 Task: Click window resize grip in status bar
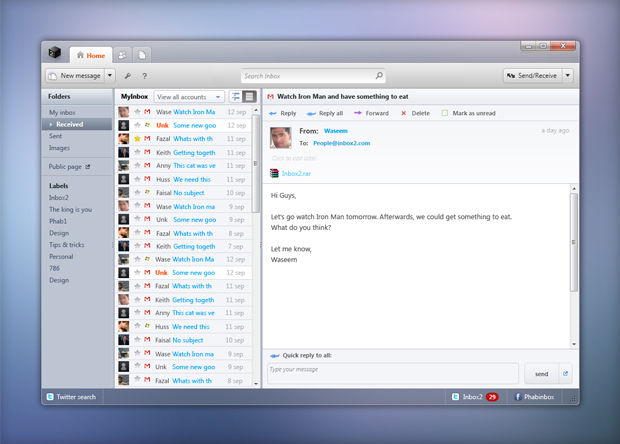[x=573, y=399]
